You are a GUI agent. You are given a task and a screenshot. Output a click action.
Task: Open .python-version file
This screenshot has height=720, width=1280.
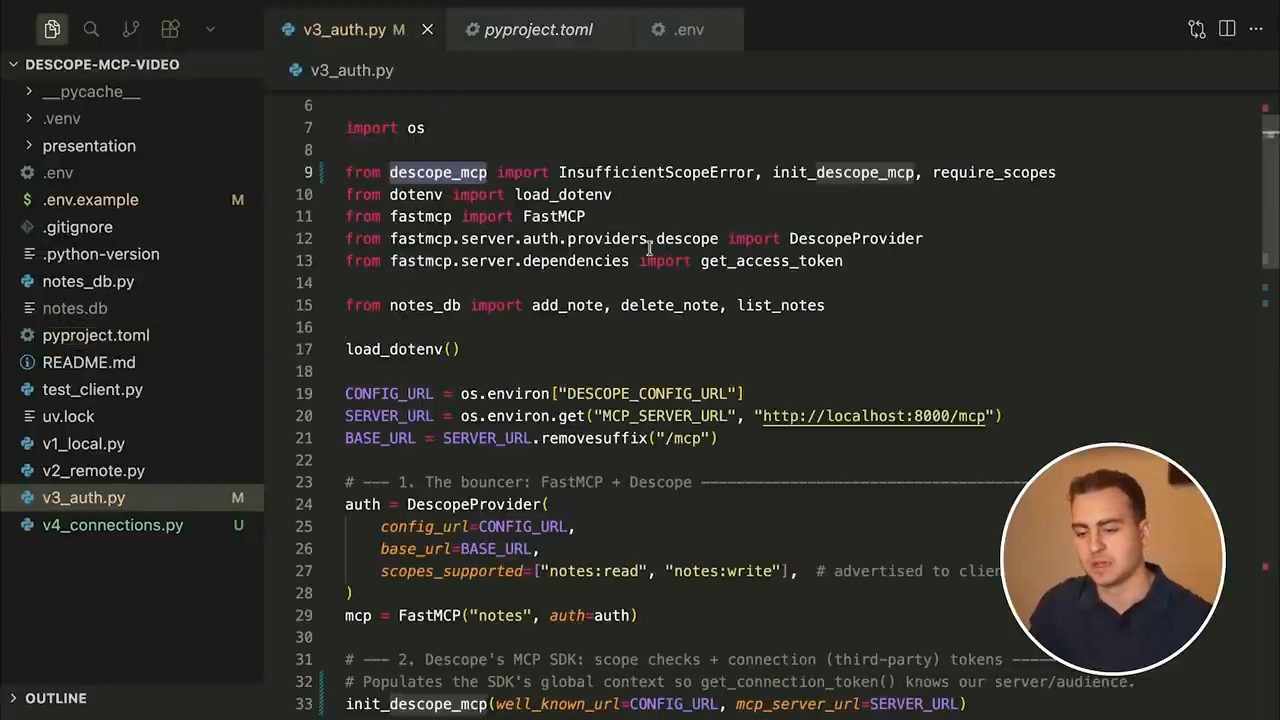click(132, 254)
